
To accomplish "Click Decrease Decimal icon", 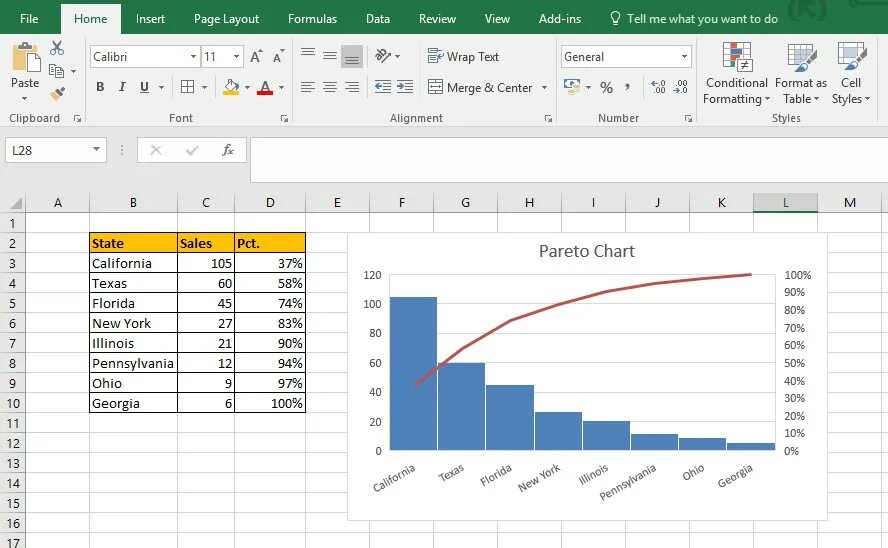I will coord(680,87).
